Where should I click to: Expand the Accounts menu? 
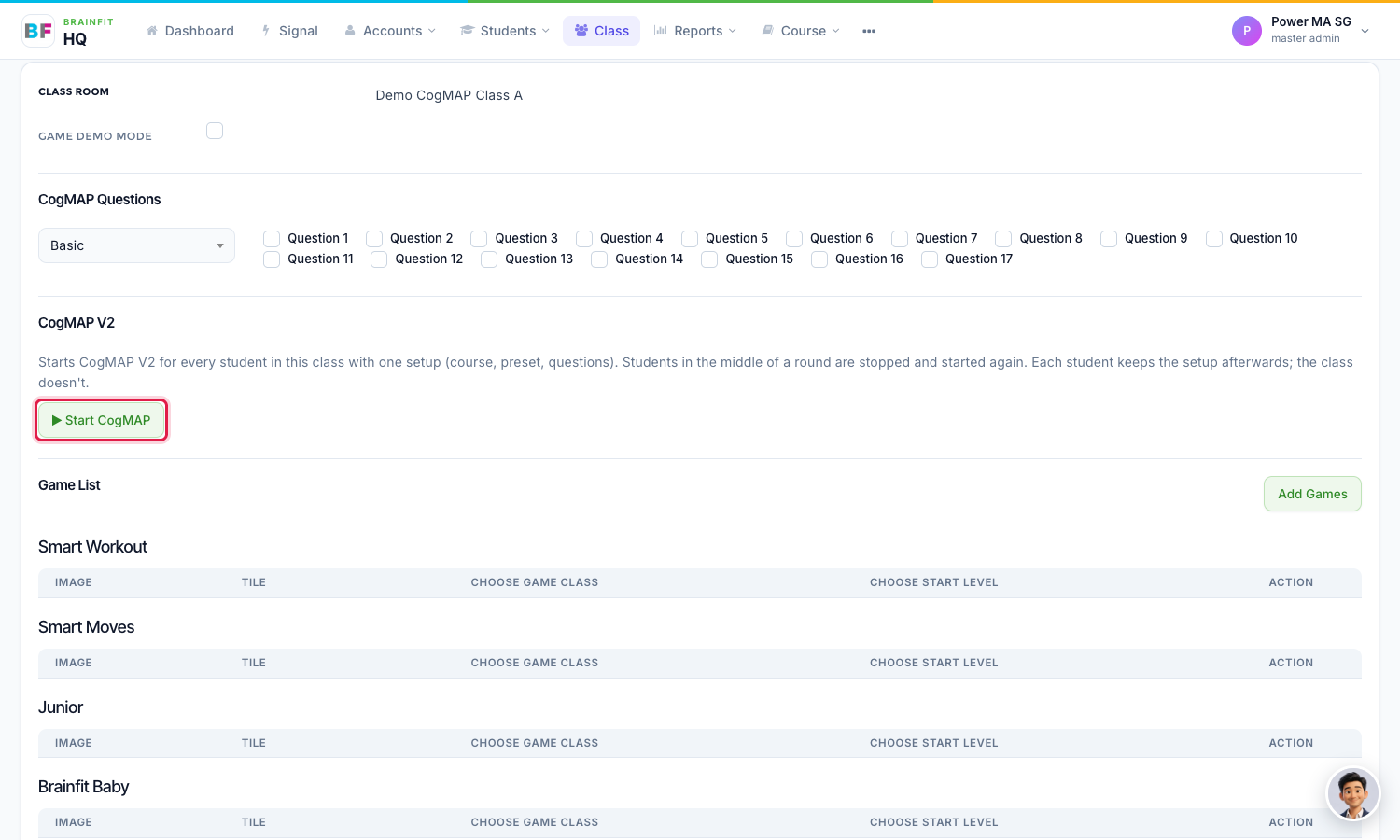pyautogui.click(x=390, y=31)
